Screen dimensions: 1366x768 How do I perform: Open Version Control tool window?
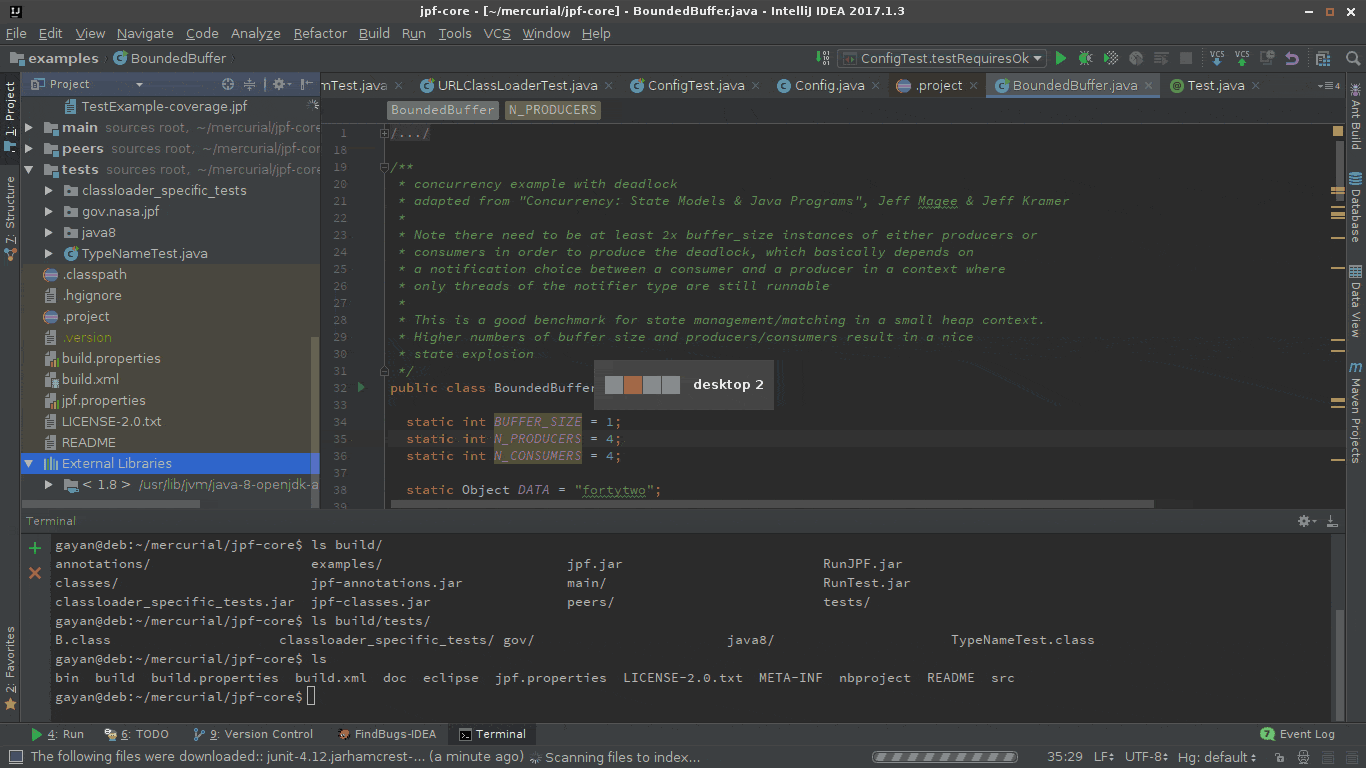coord(253,734)
